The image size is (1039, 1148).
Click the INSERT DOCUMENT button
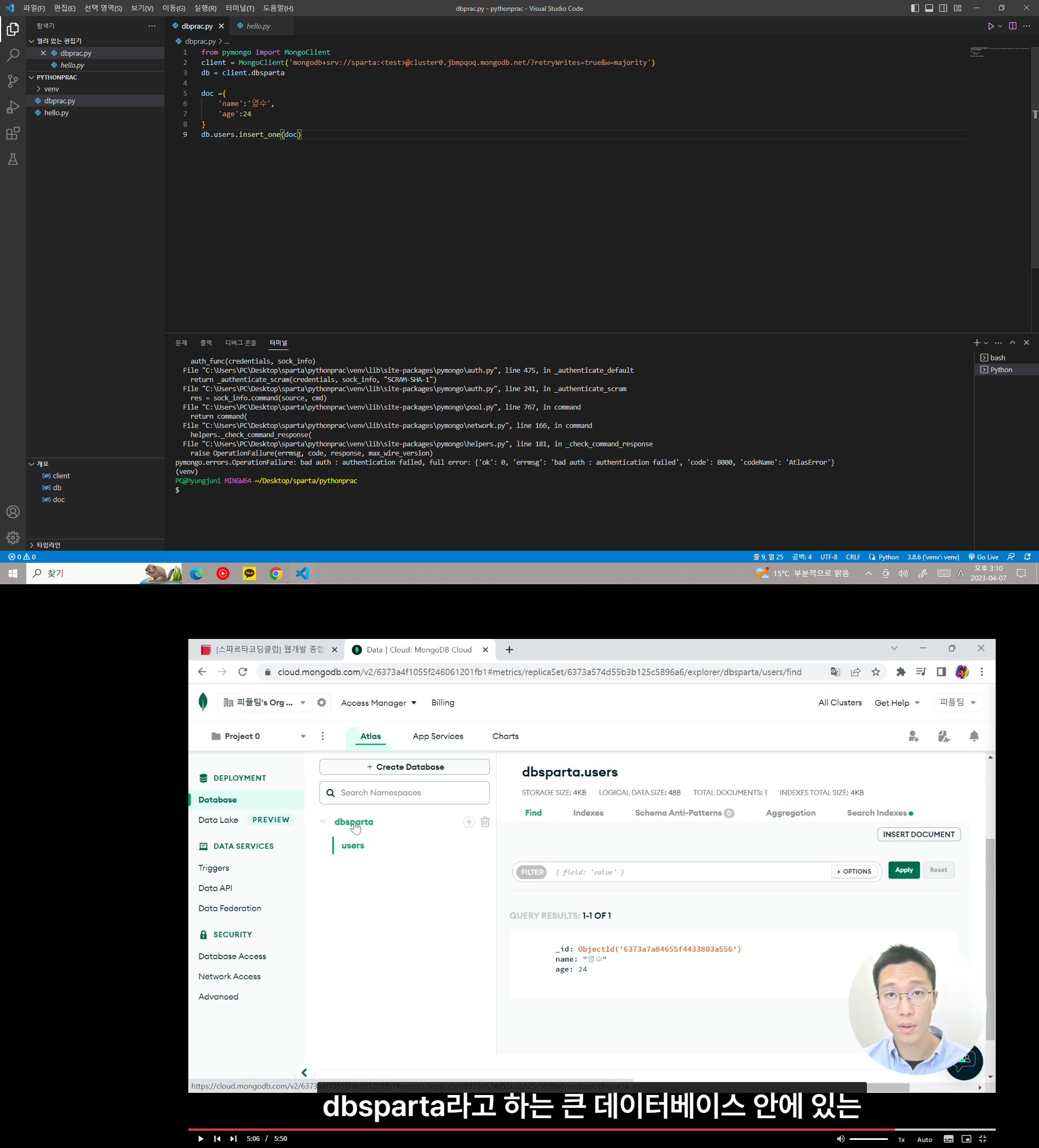tap(919, 834)
